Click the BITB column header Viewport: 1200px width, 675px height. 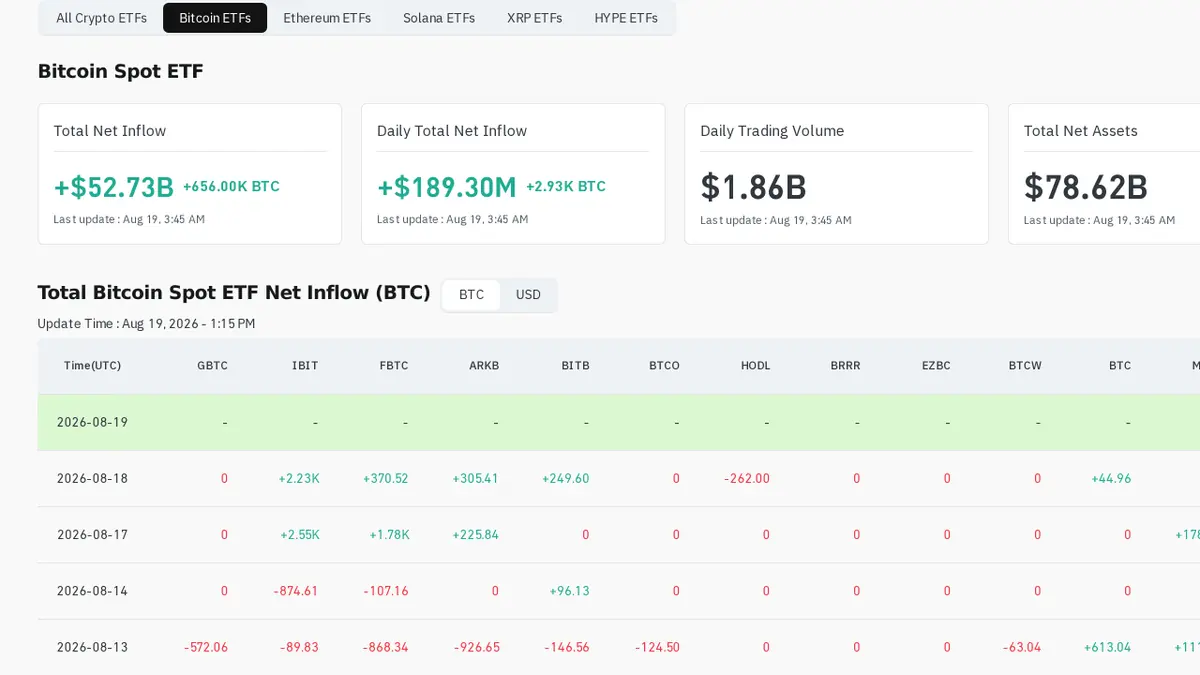575,366
